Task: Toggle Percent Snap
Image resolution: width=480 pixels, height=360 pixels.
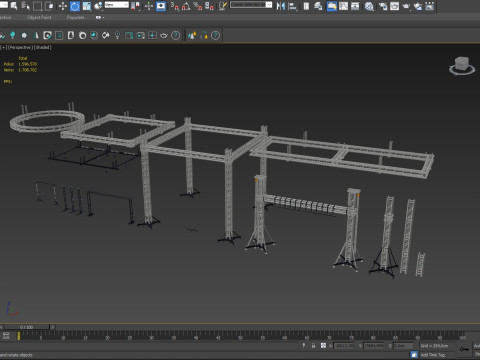Action: click(x=198, y=6)
